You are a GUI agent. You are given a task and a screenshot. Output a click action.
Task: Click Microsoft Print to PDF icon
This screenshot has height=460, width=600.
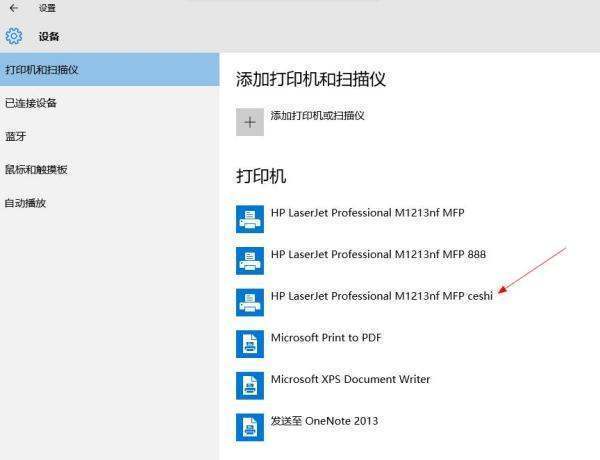pos(250,344)
